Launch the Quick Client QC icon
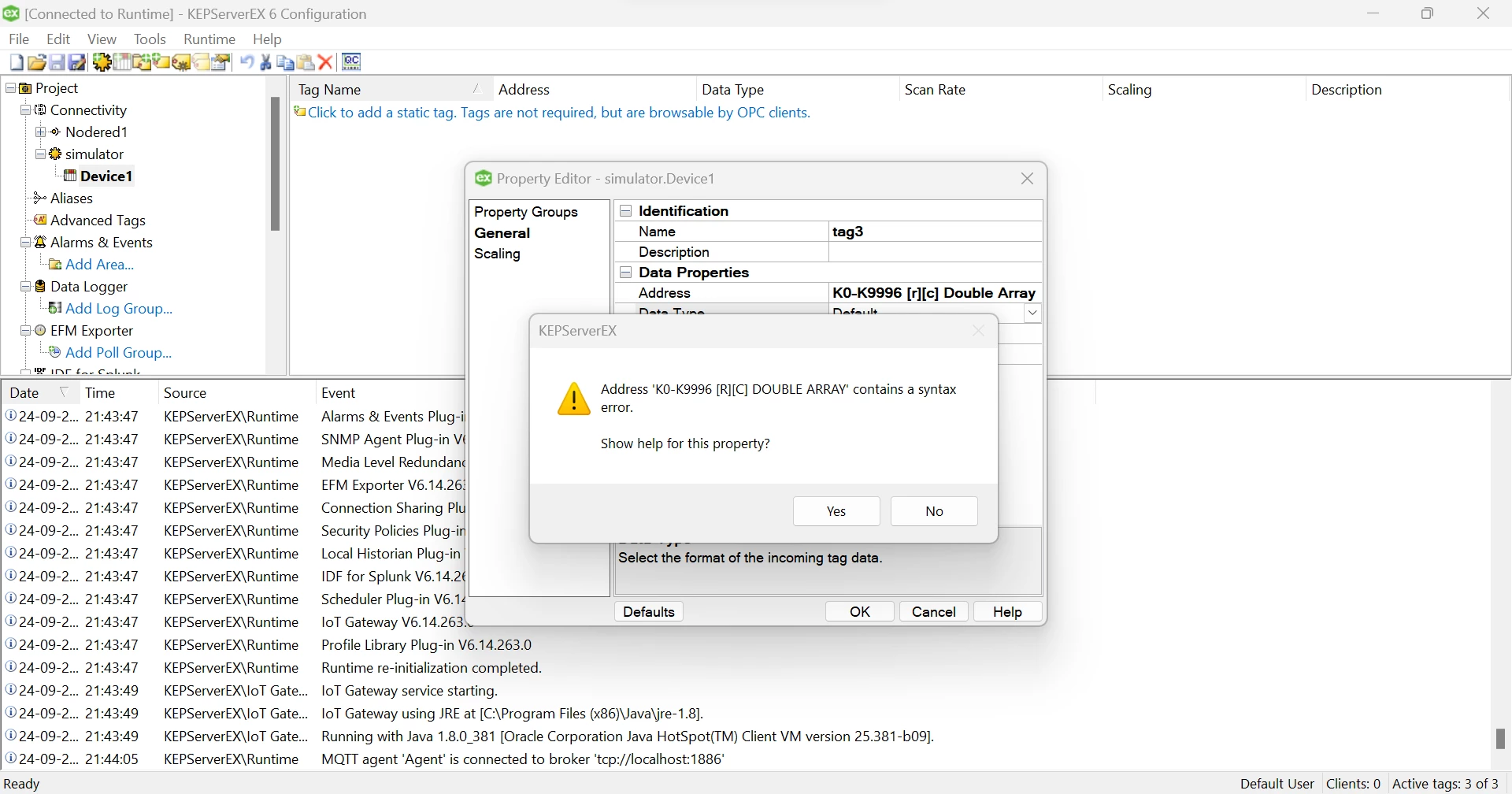 point(353,63)
